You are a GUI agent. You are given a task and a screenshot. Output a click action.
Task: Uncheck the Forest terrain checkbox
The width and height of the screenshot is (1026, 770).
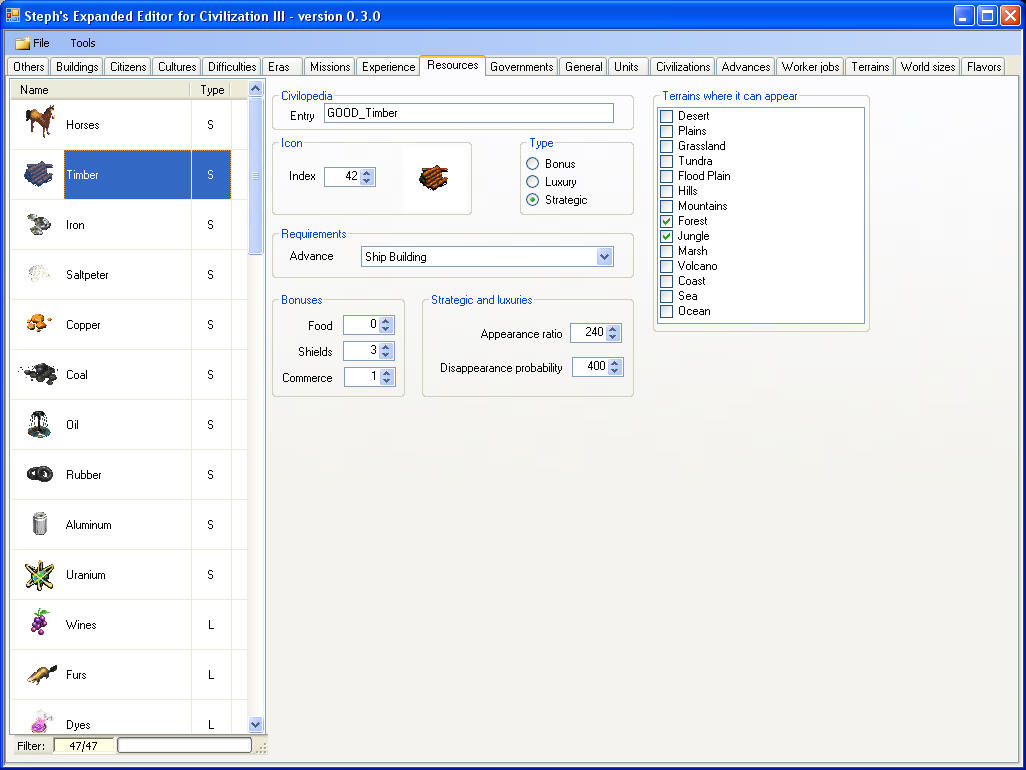[667, 221]
